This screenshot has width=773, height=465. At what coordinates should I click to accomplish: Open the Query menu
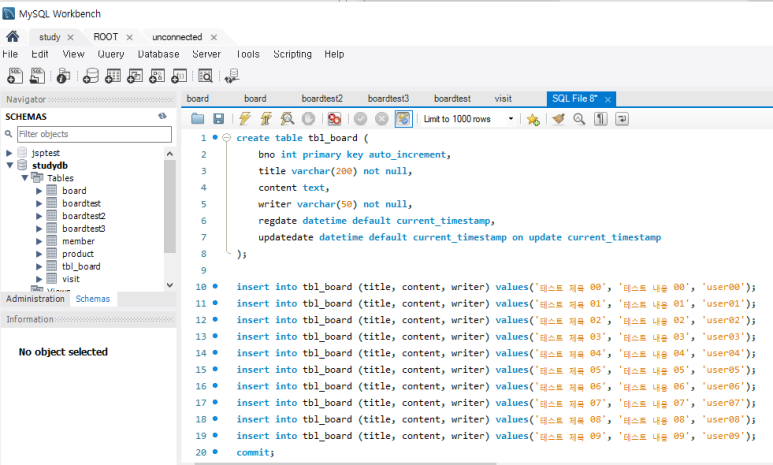click(x=110, y=54)
